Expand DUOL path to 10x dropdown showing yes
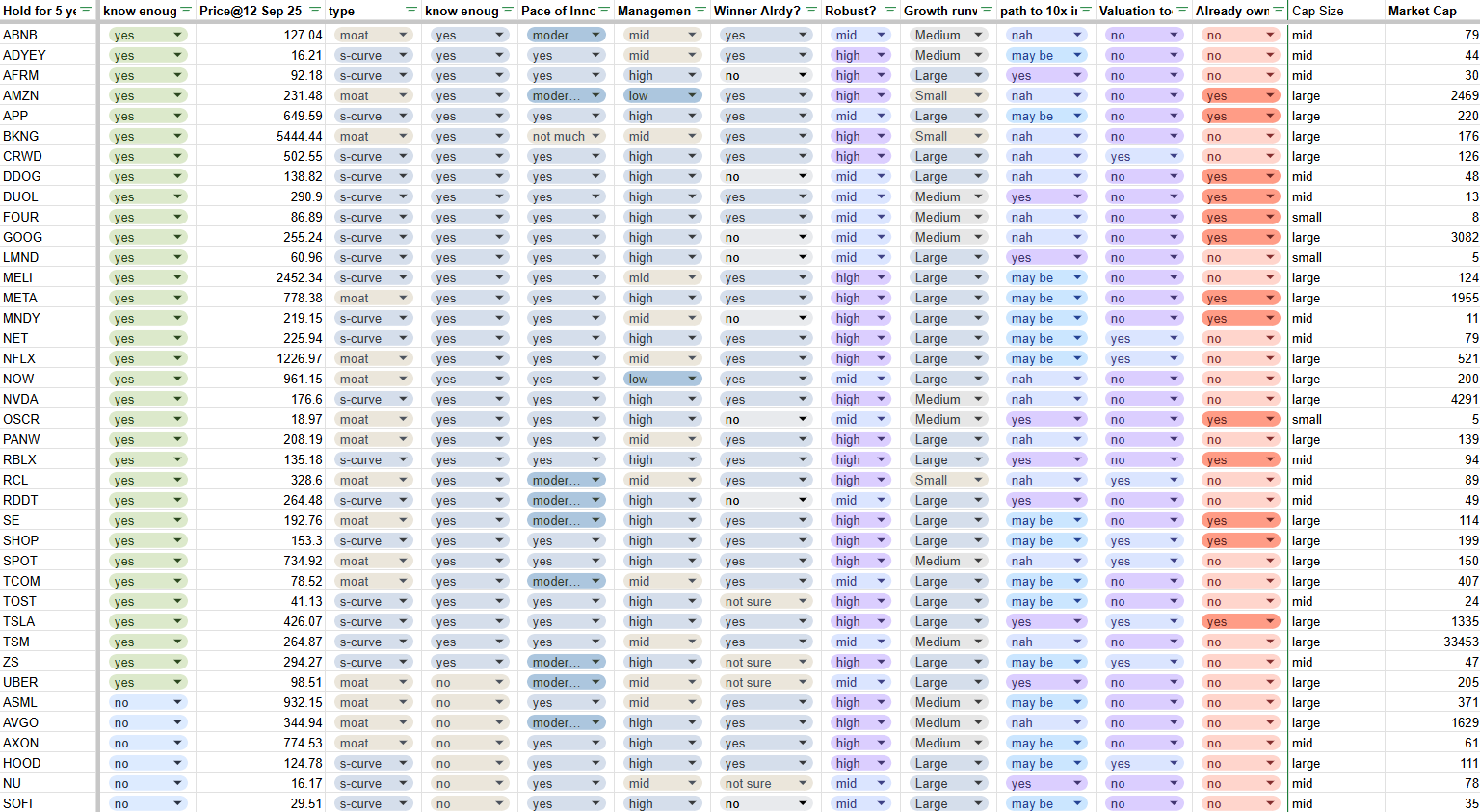 click(x=1077, y=196)
